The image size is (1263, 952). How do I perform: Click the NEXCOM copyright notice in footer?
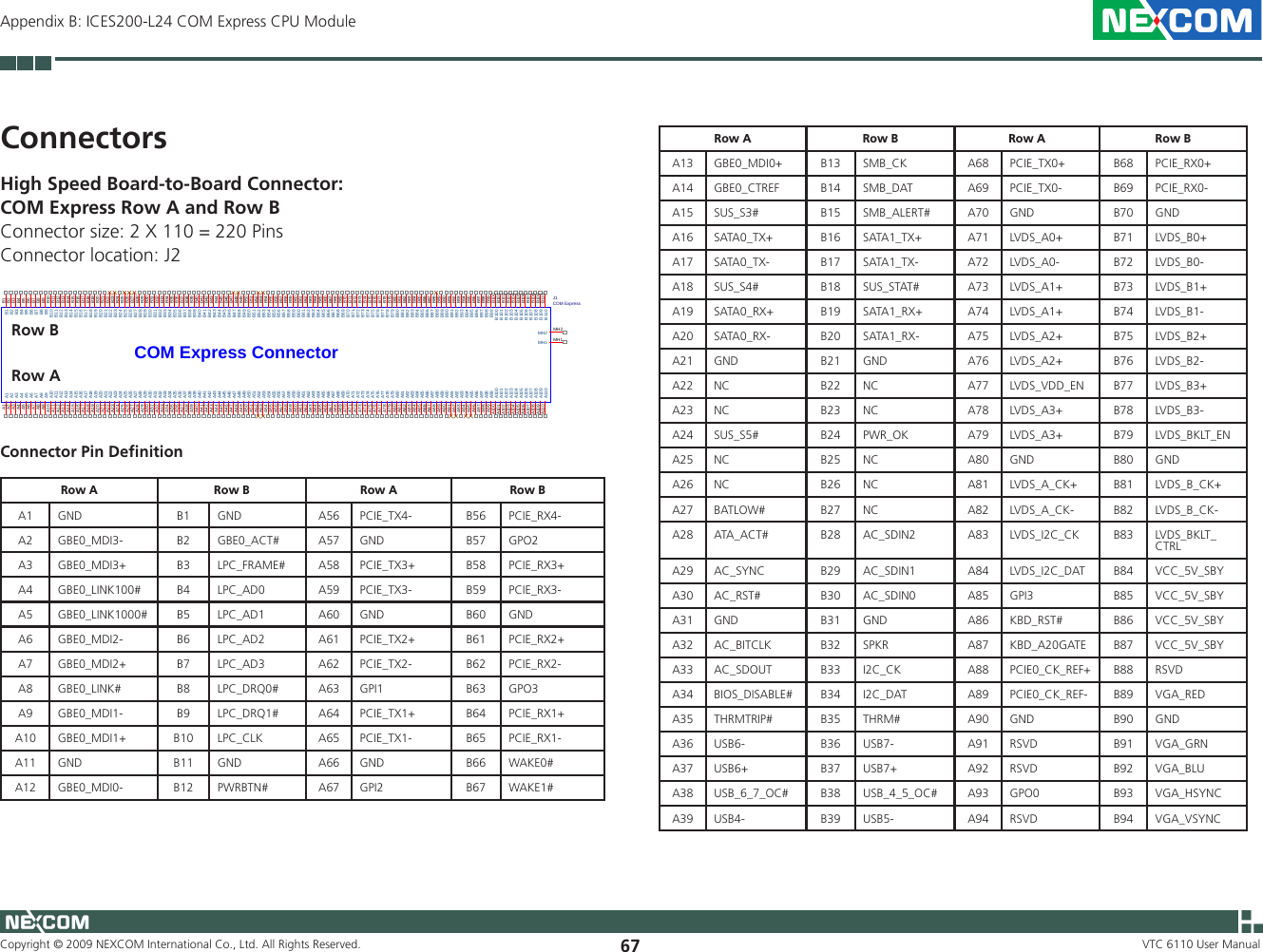click(x=181, y=943)
